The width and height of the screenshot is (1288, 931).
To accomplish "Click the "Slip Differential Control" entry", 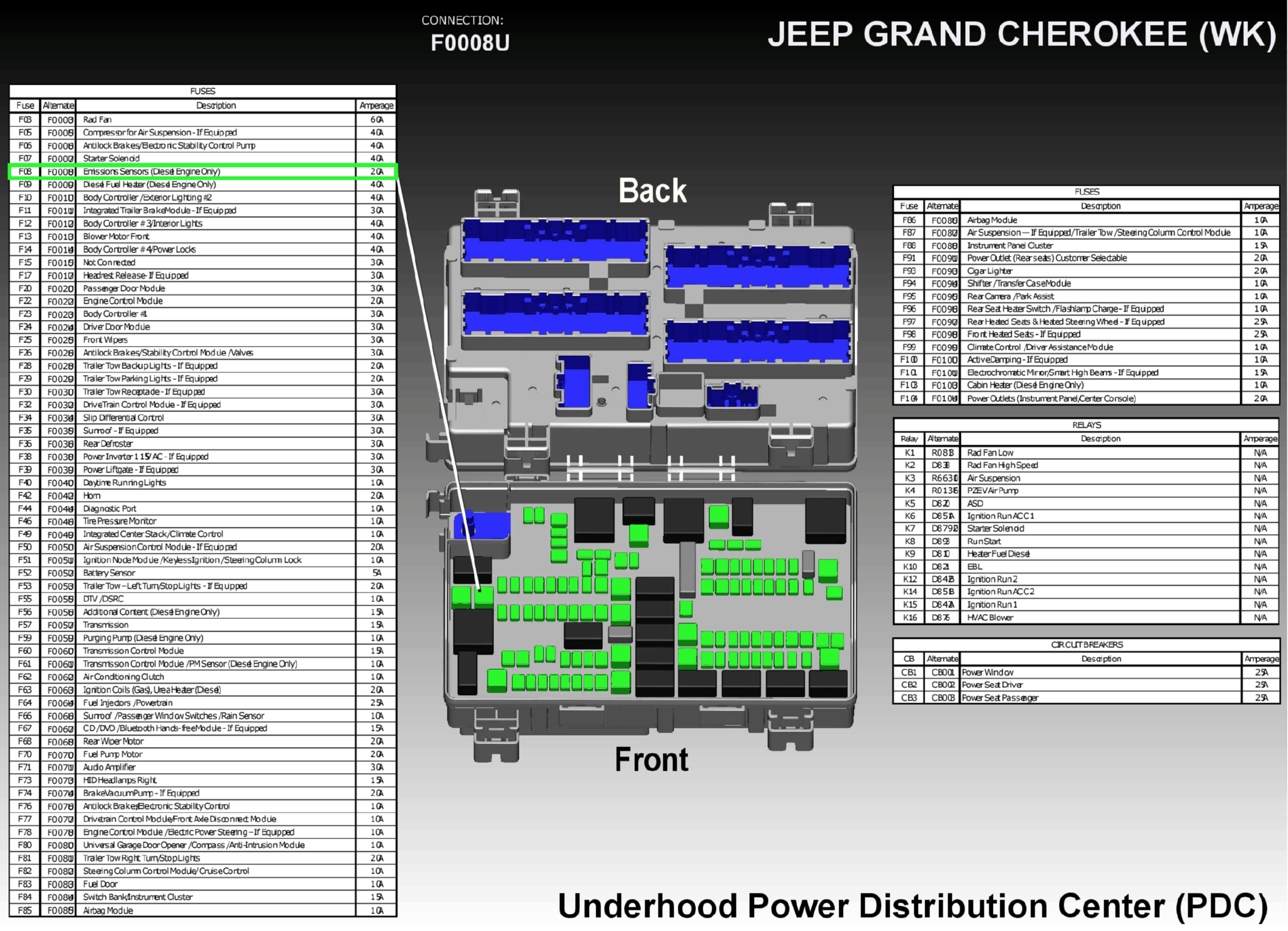I will pyautogui.click(x=123, y=418).
